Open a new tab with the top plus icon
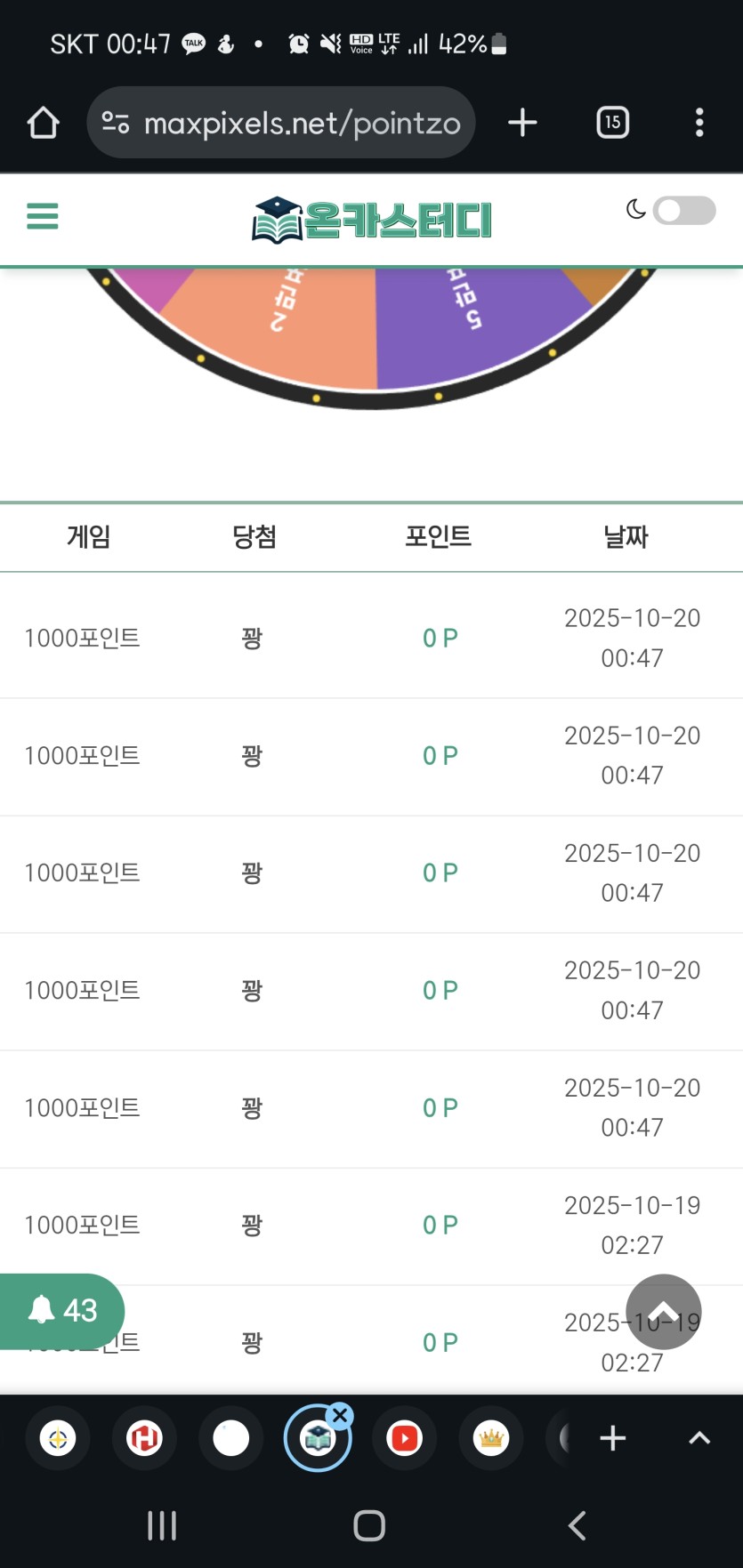 522,123
